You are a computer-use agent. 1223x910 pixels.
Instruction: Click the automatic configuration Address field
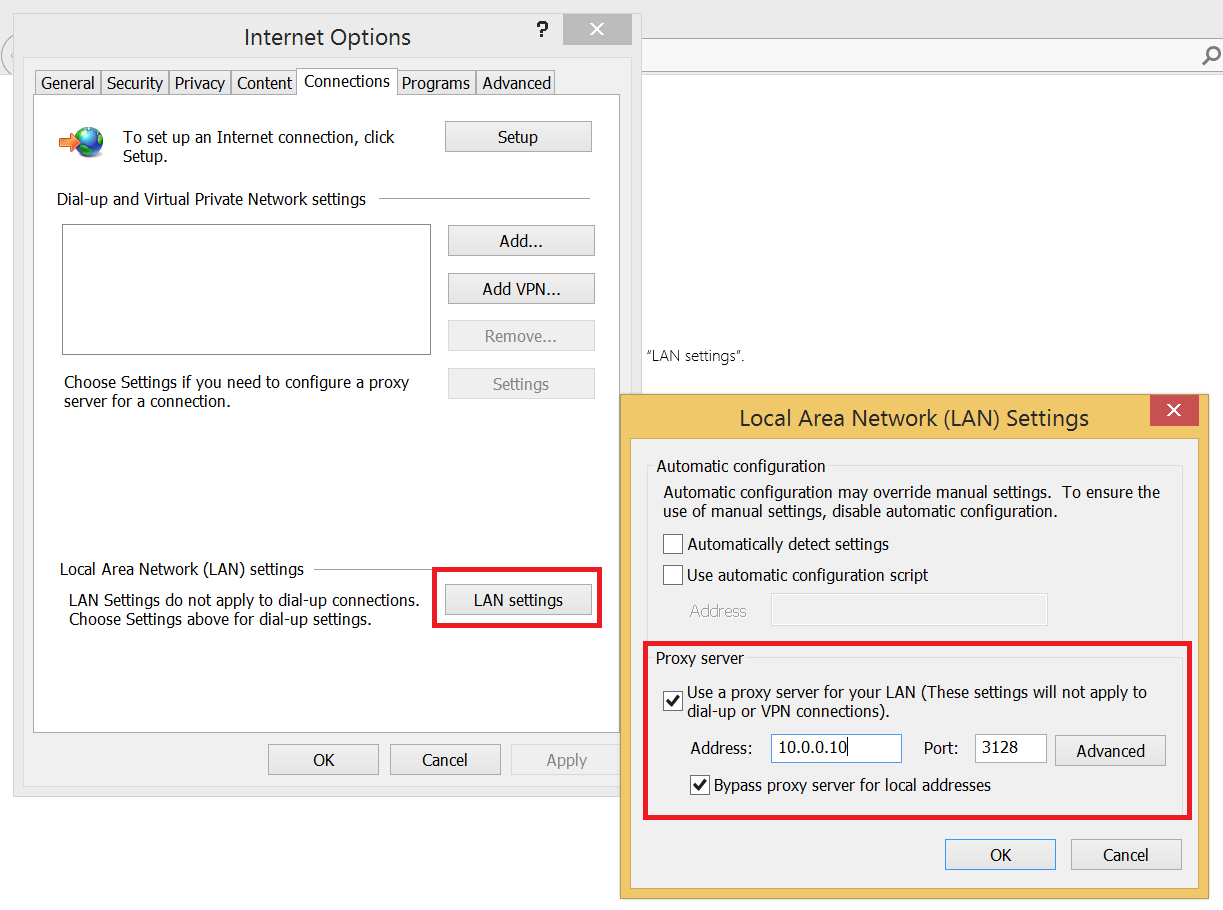(x=910, y=610)
